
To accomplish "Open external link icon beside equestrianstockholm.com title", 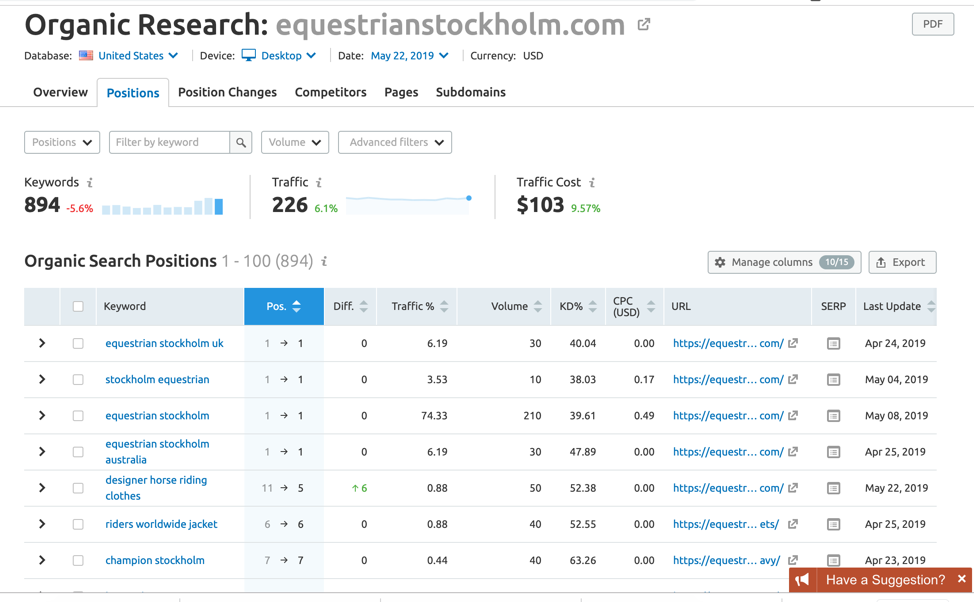I will (x=644, y=25).
